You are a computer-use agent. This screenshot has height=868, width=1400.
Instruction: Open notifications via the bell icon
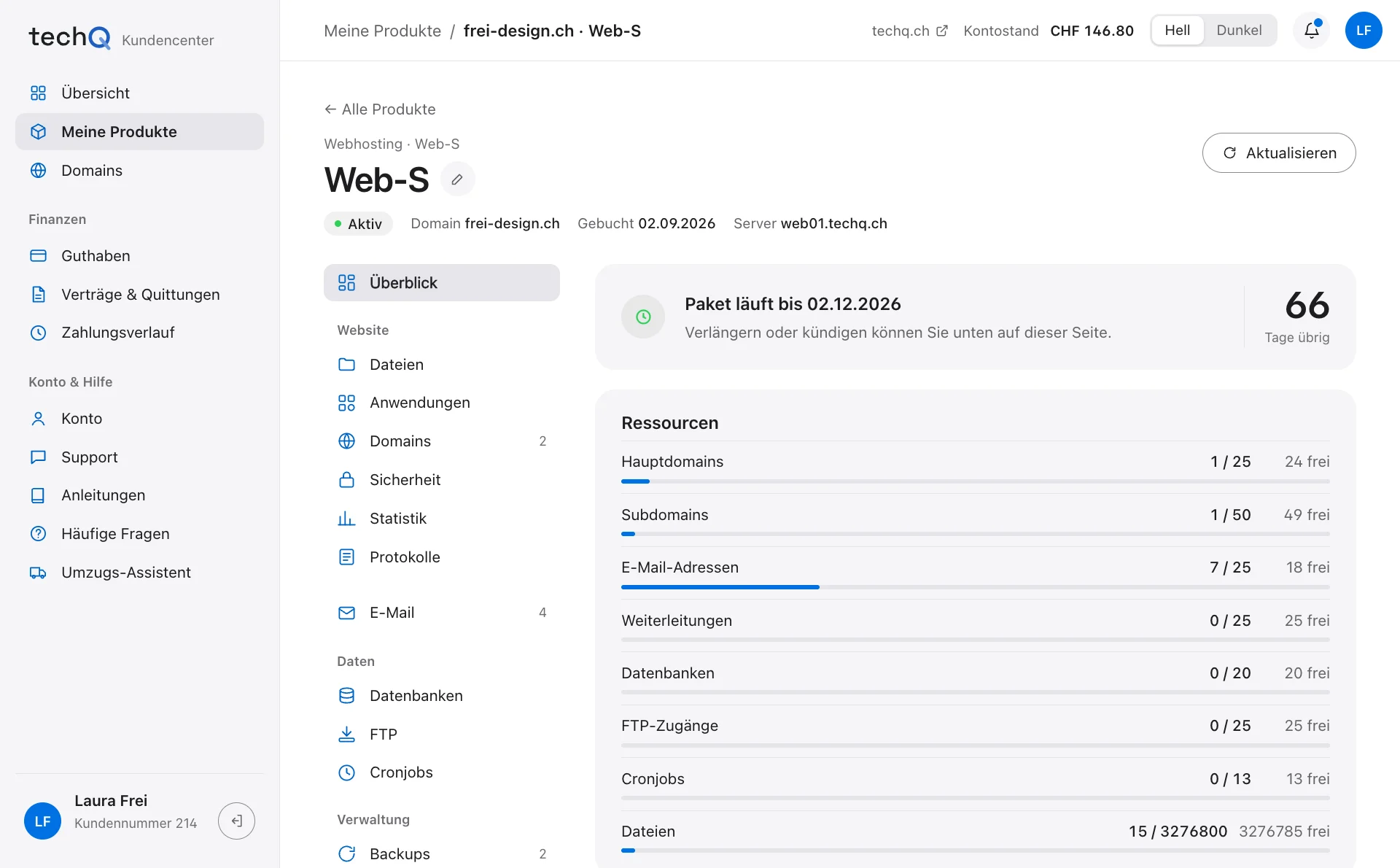point(1311,31)
